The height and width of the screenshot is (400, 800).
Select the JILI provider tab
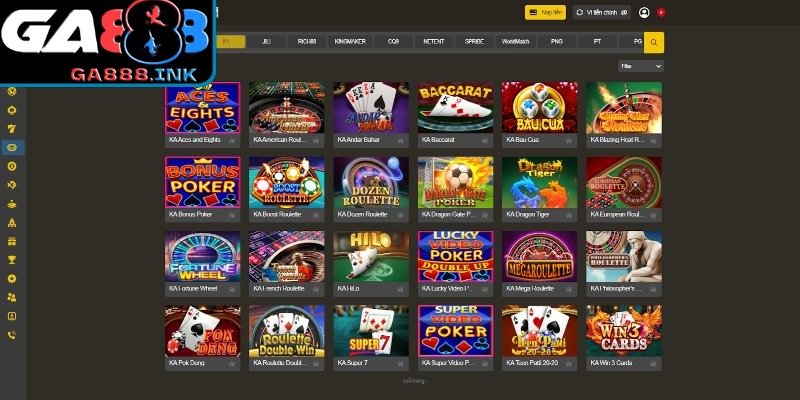pos(266,42)
